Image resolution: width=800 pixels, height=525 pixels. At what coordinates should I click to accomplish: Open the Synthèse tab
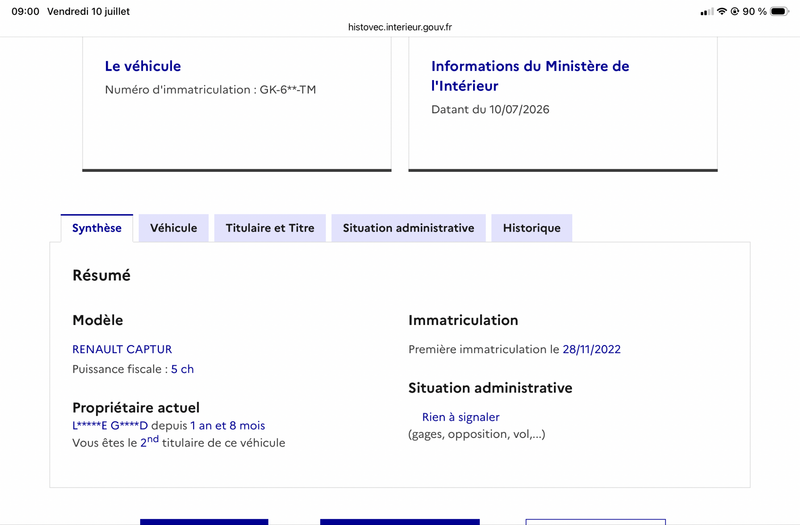pos(97,228)
